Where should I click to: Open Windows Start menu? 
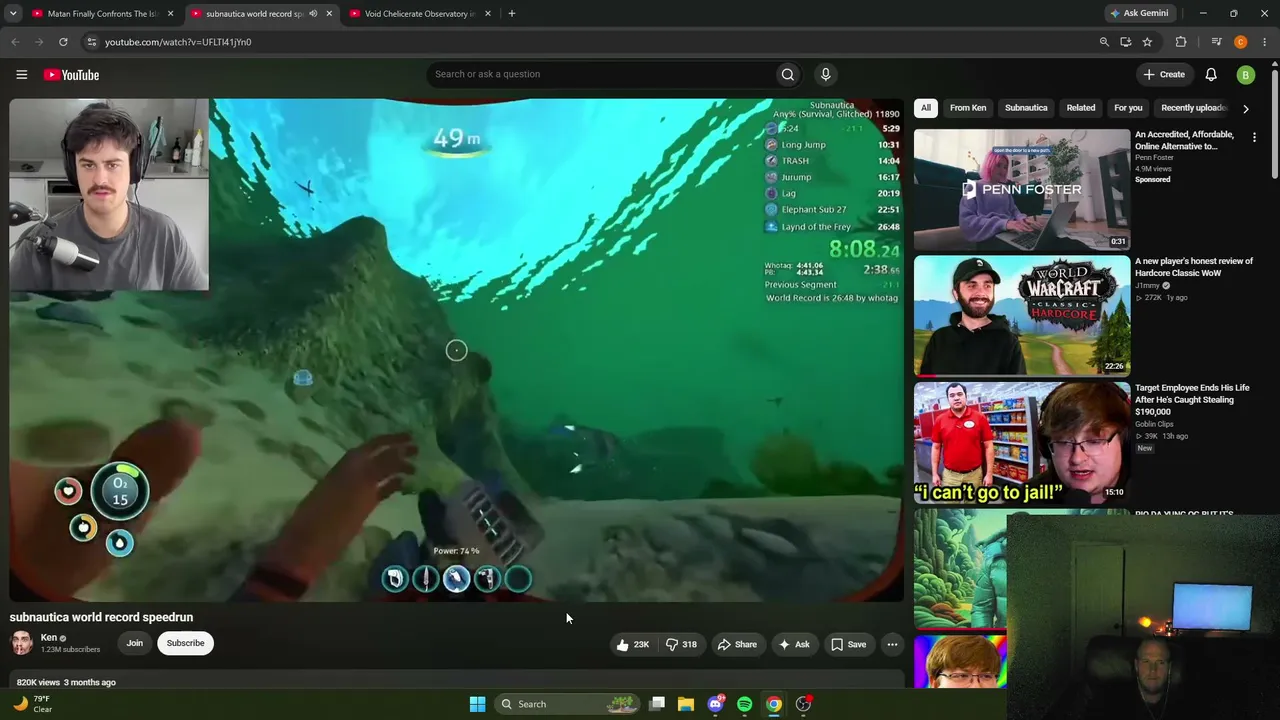coord(477,704)
